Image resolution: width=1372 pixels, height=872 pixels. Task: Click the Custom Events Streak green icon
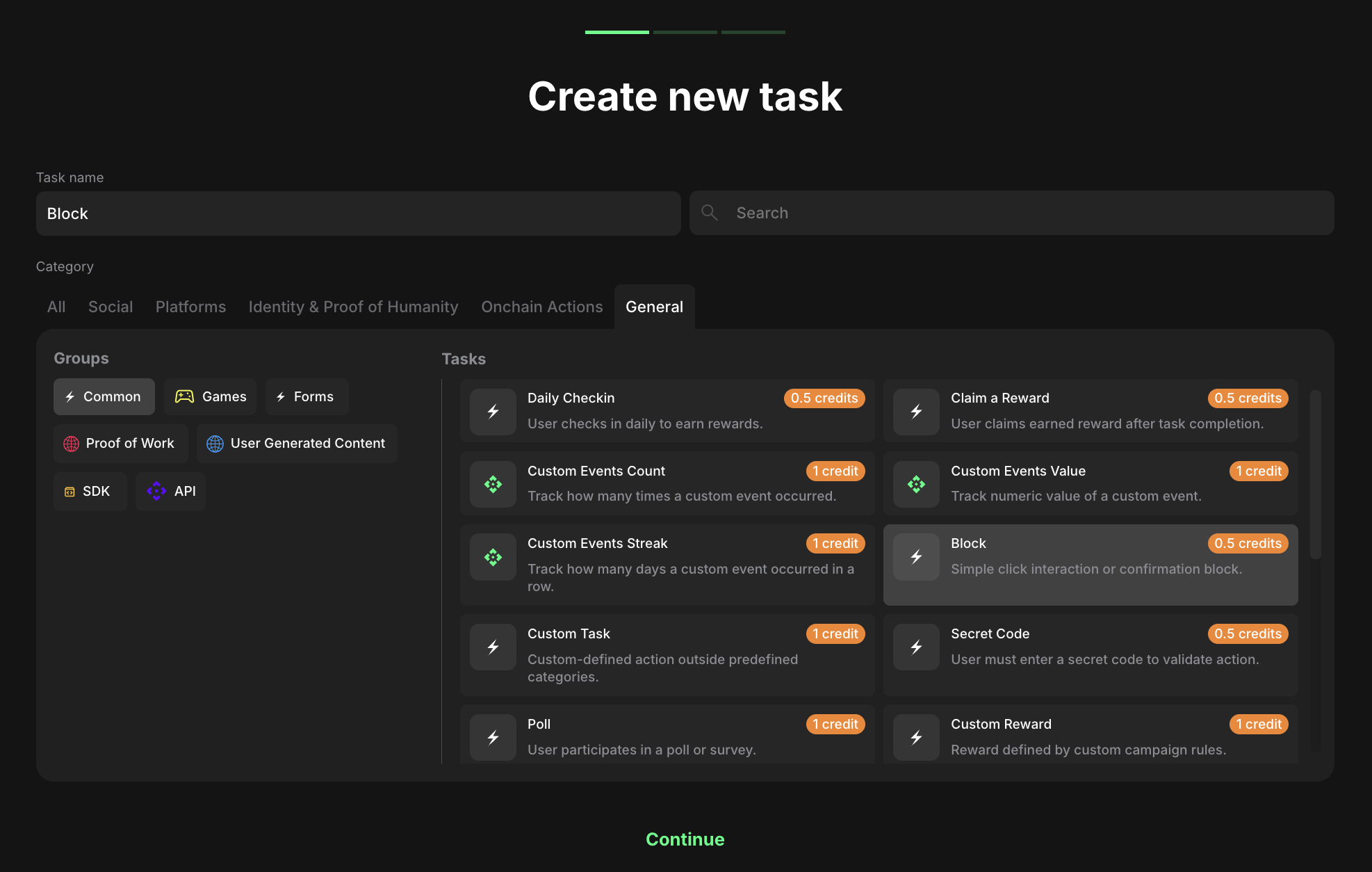coord(493,557)
